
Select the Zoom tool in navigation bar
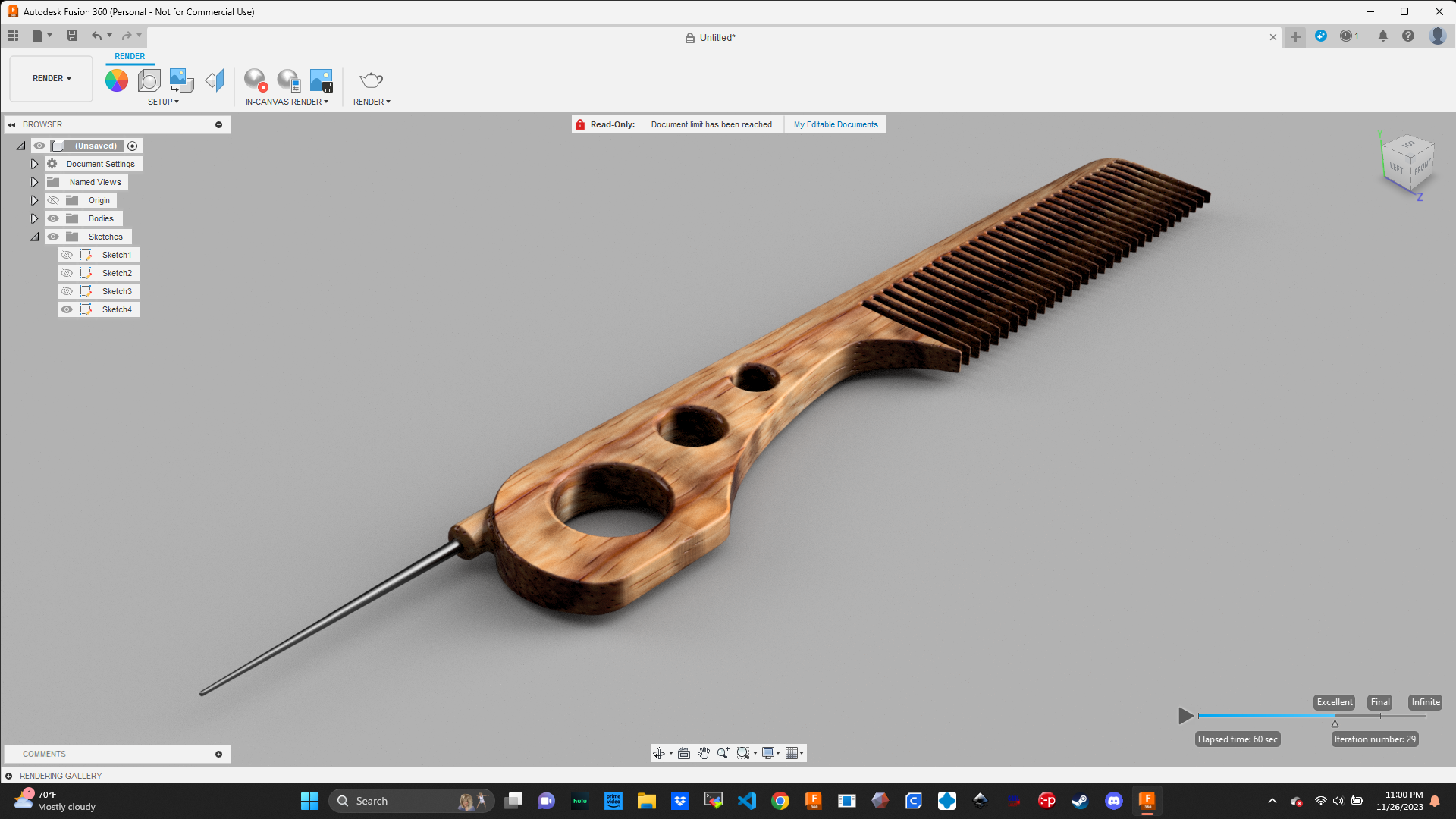(723, 753)
